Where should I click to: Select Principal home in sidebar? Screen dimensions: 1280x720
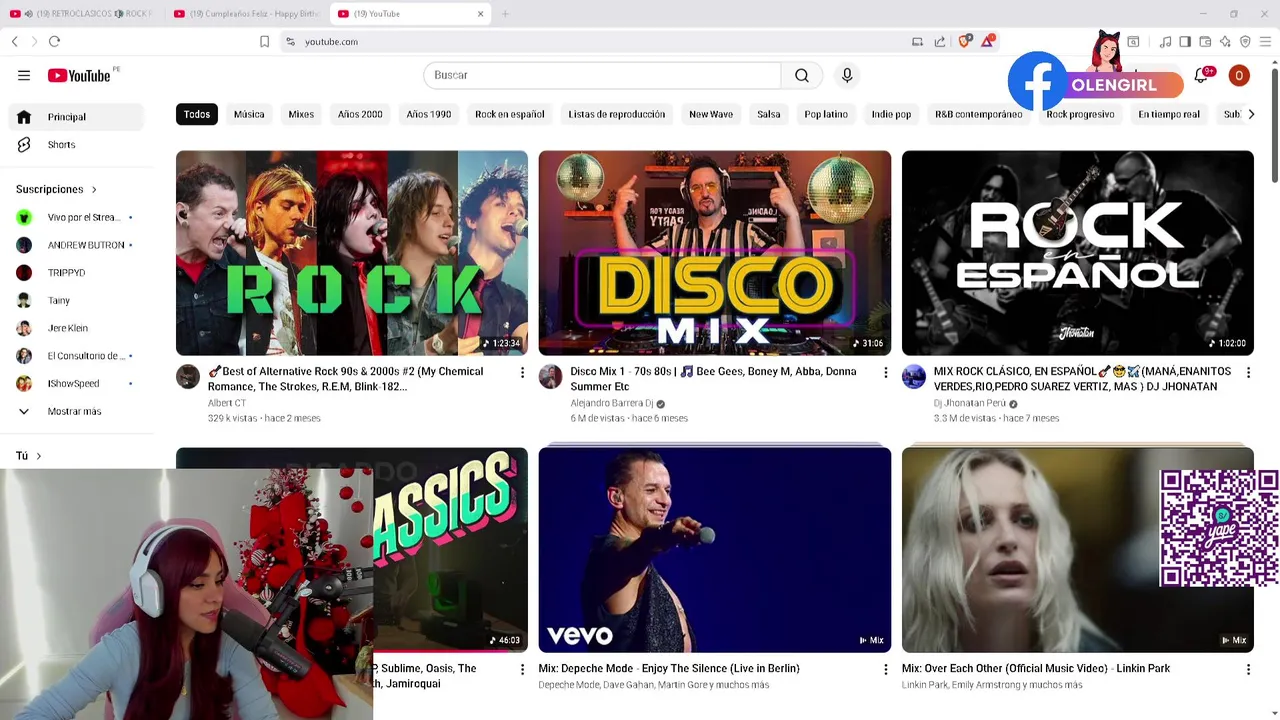76,117
